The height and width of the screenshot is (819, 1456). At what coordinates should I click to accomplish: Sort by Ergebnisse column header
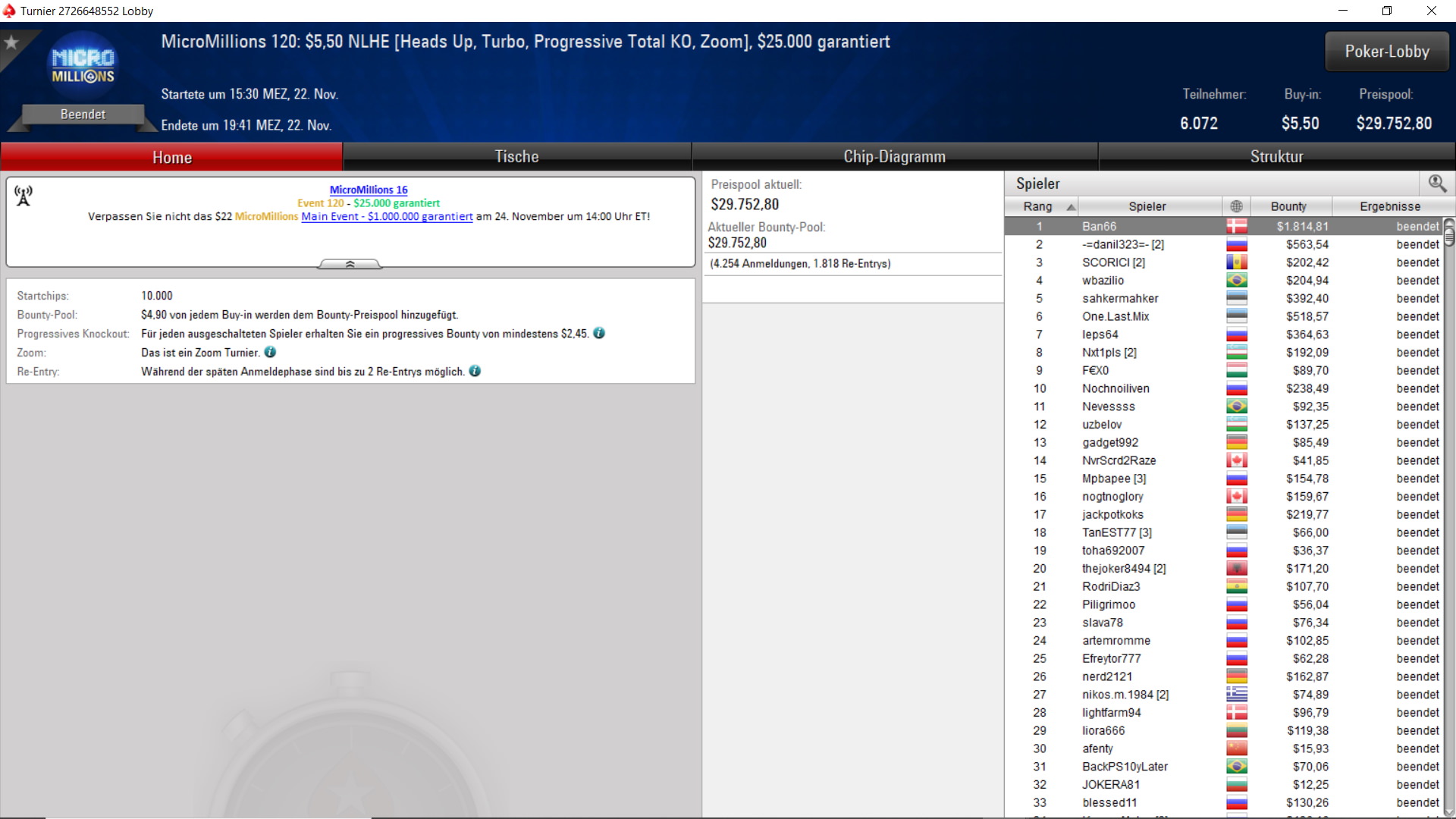(1389, 206)
